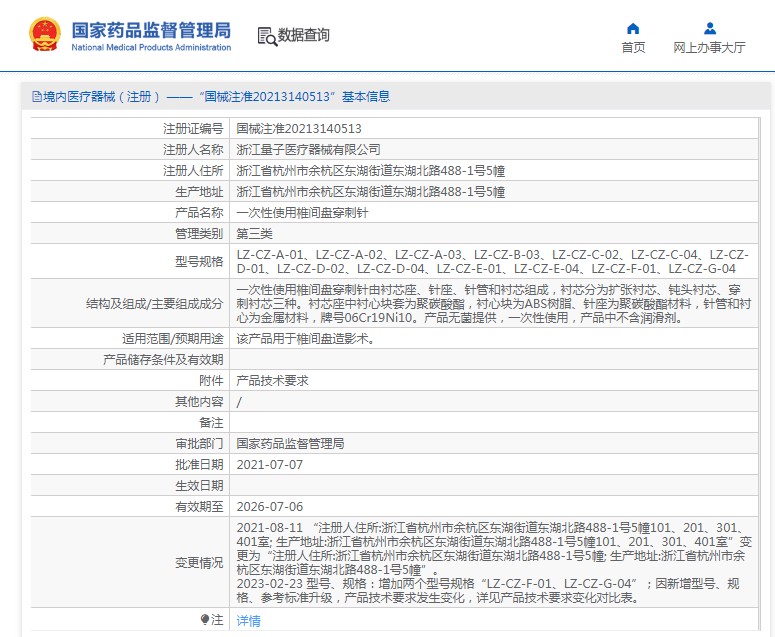Click the 国家药品监督管理局 site title
Viewport: 775px width, 637px height.
tap(150, 29)
